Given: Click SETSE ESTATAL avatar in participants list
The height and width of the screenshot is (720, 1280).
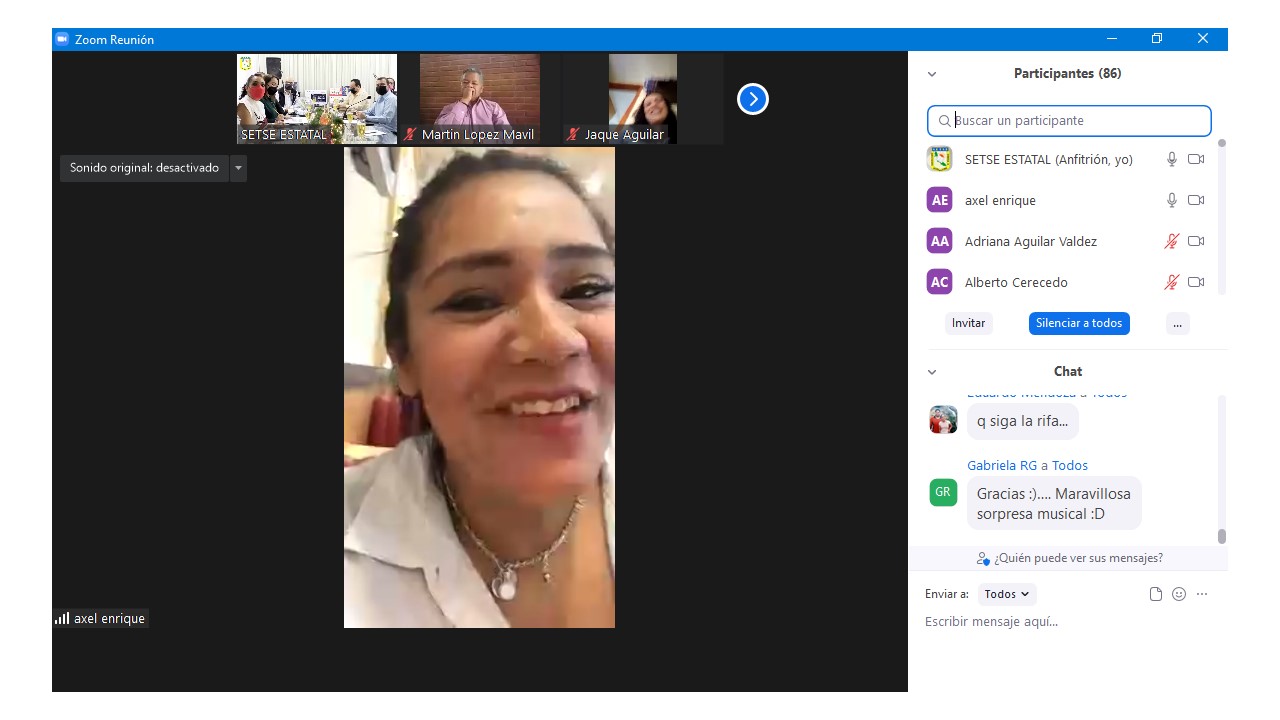Looking at the screenshot, I should (x=939, y=159).
